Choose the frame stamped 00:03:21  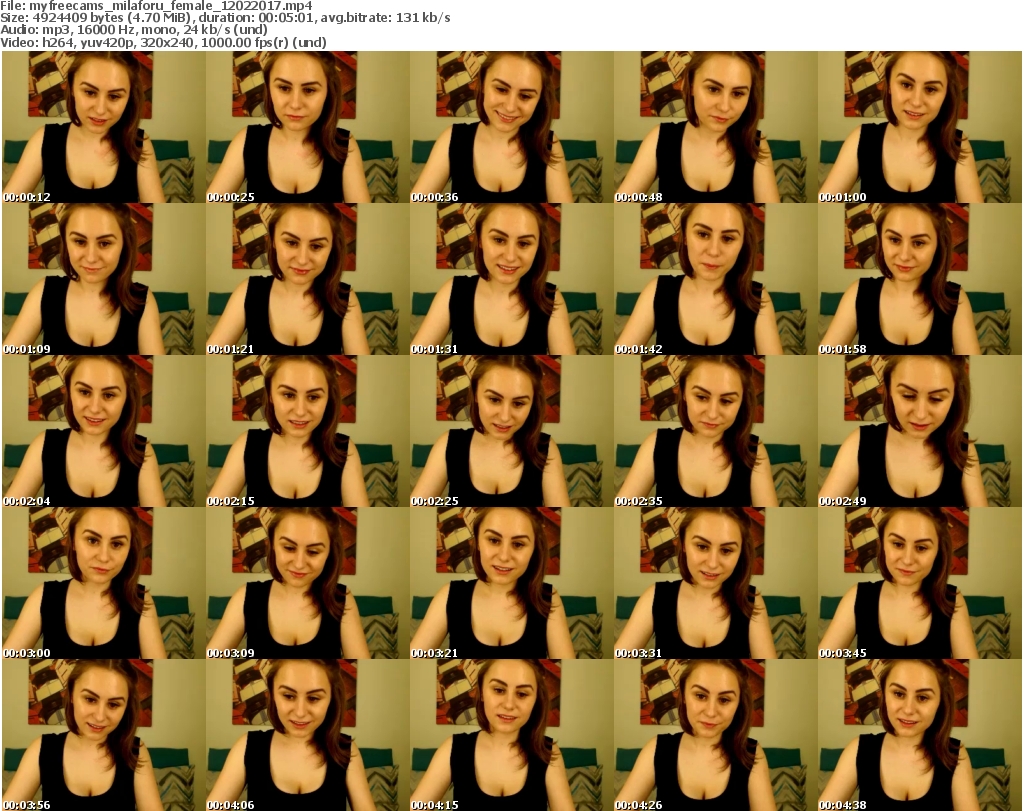511,583
